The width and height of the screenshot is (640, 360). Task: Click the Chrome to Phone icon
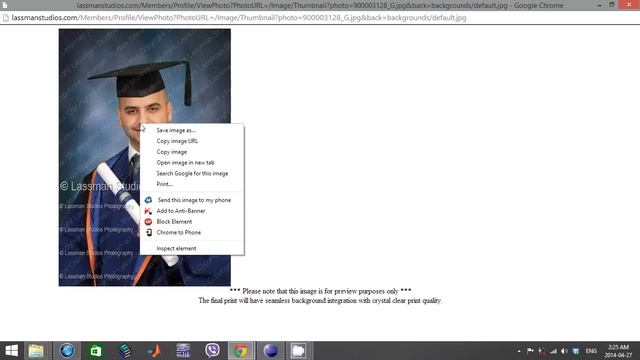click(149, 232)
